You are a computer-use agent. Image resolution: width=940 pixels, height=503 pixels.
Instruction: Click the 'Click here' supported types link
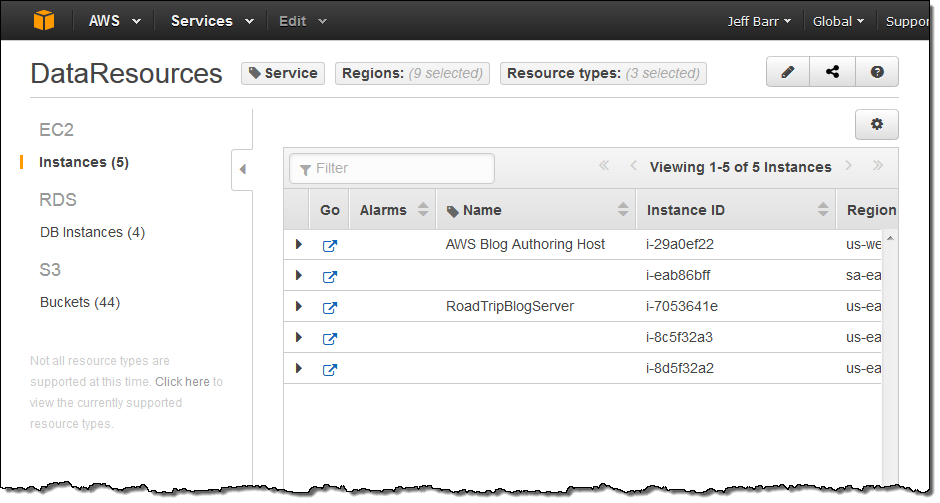[182, 381]
